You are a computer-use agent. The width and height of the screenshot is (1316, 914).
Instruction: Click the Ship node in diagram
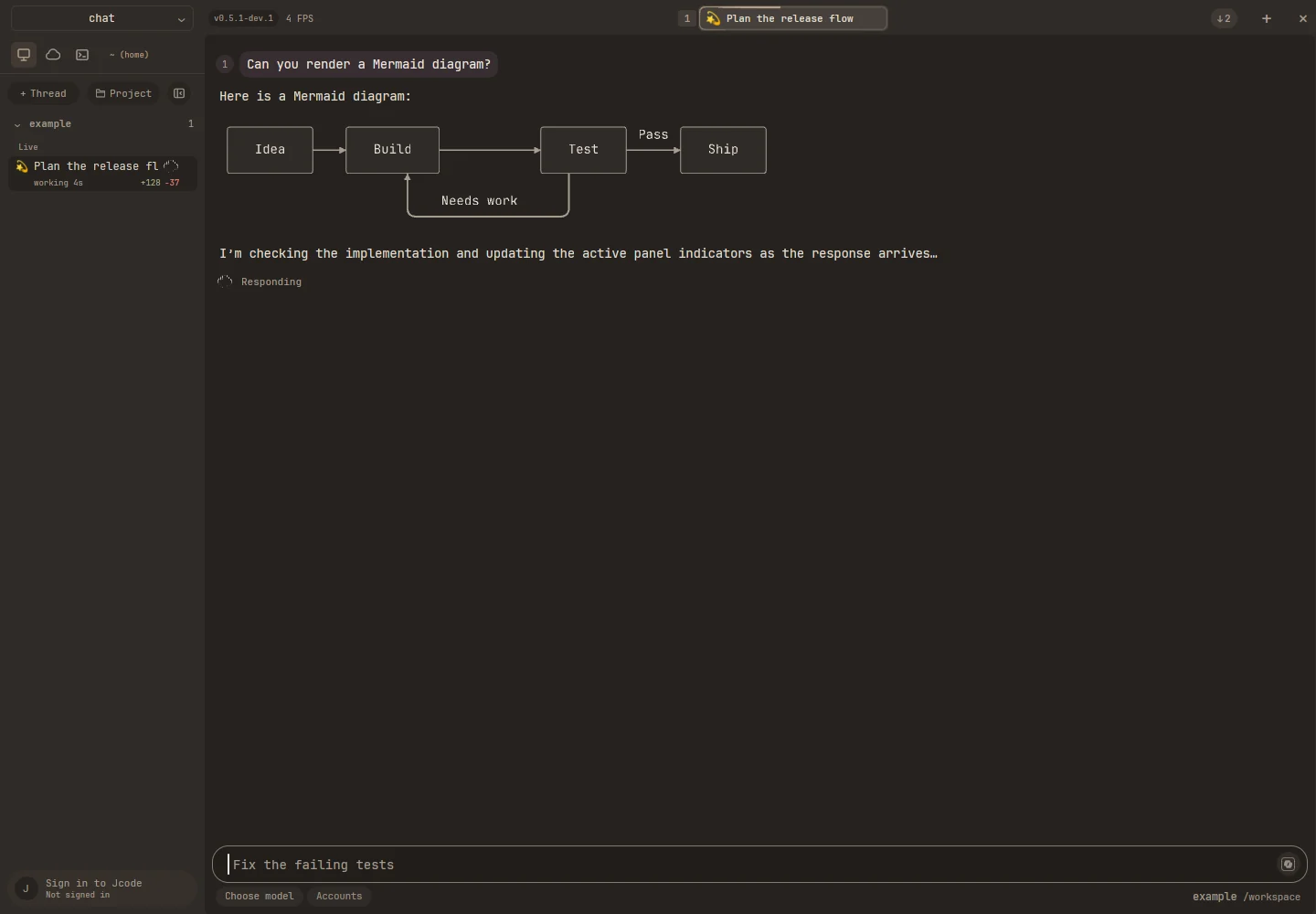click(723, 150)
